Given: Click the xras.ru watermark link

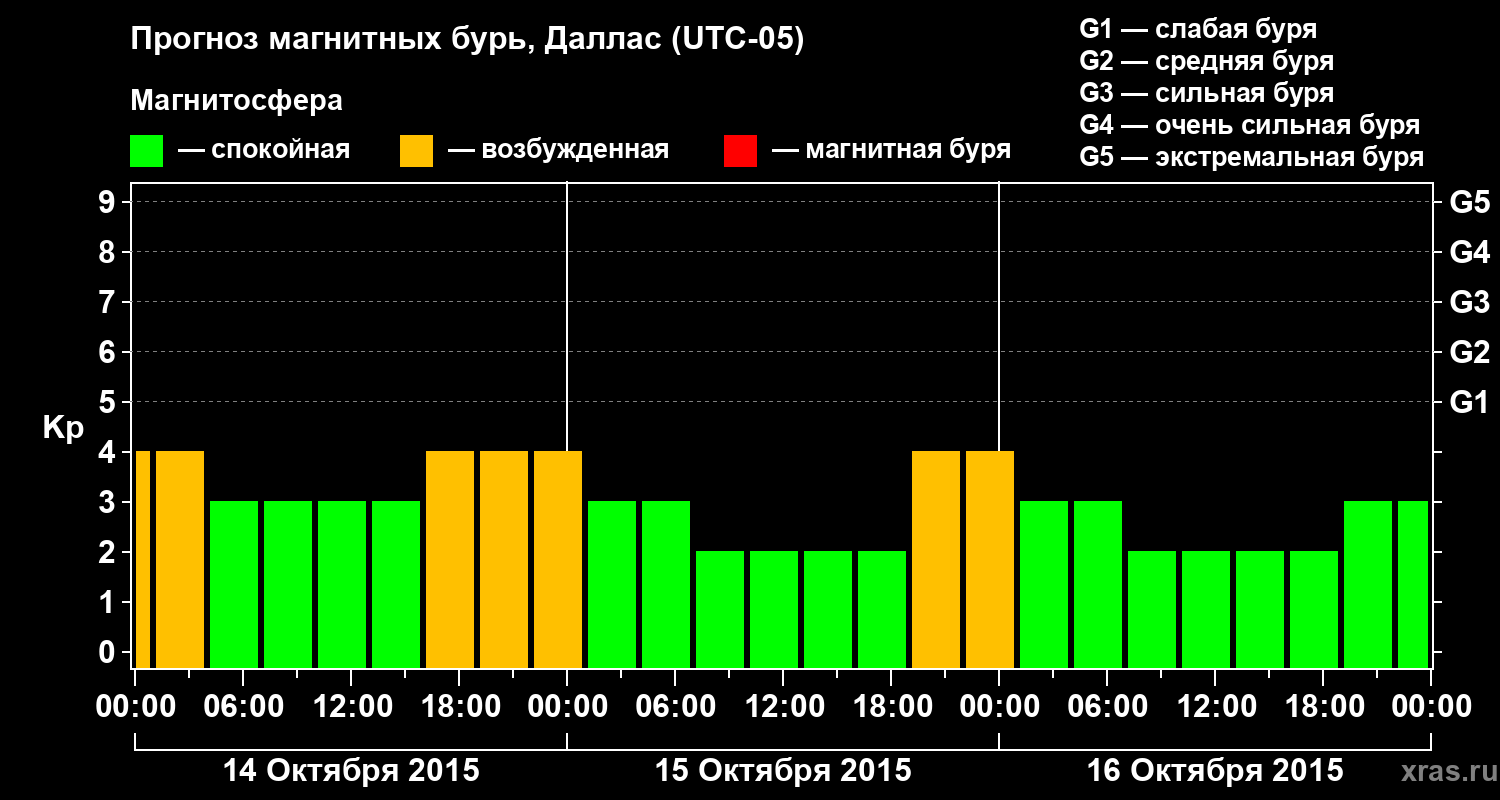Looking at the screenshot, I should tap(1444, 771).
